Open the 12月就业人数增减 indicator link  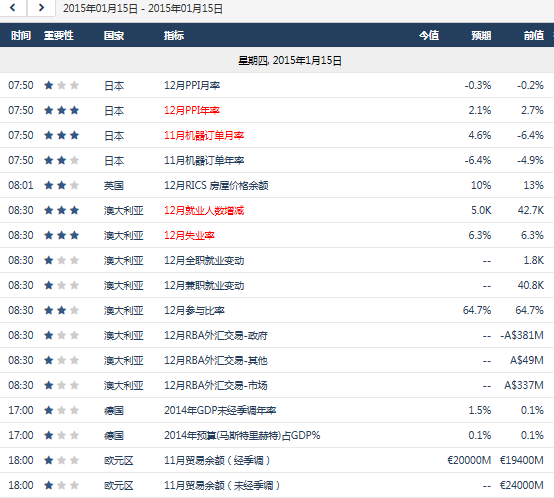pos(204,211)
